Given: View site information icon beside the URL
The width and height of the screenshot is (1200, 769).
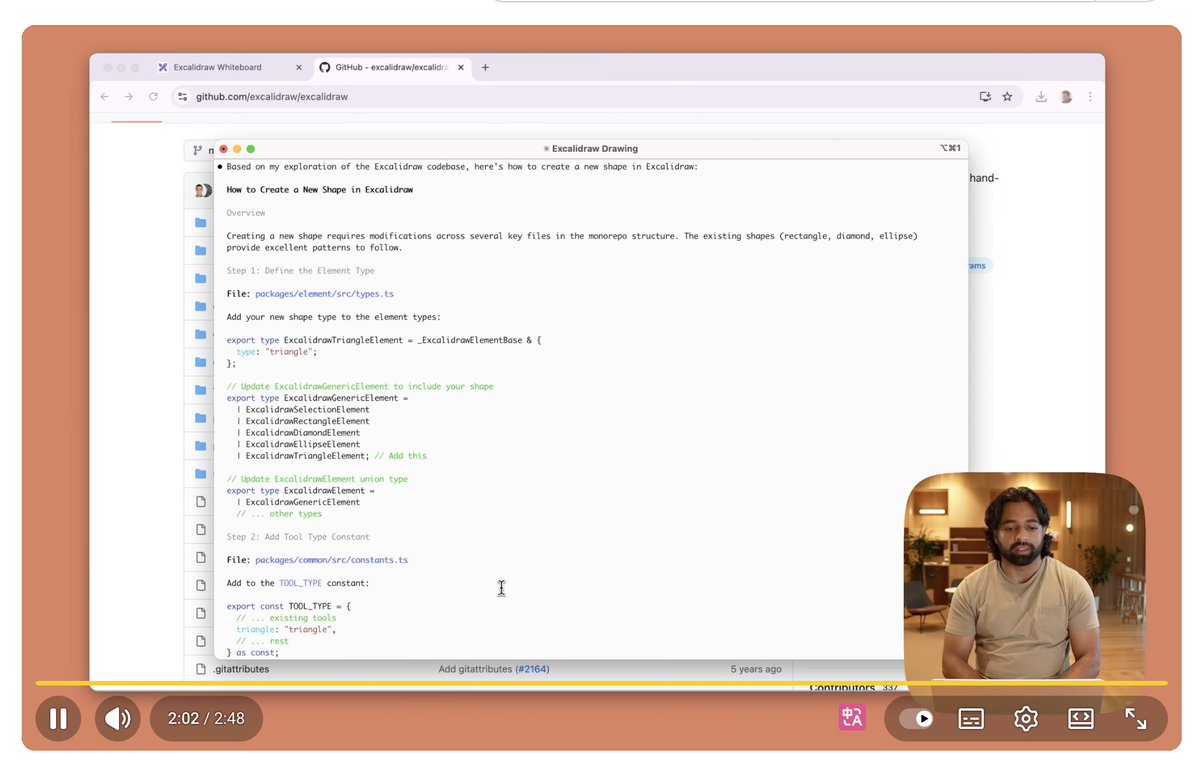Looking at the screenshot, I should 182,97.
